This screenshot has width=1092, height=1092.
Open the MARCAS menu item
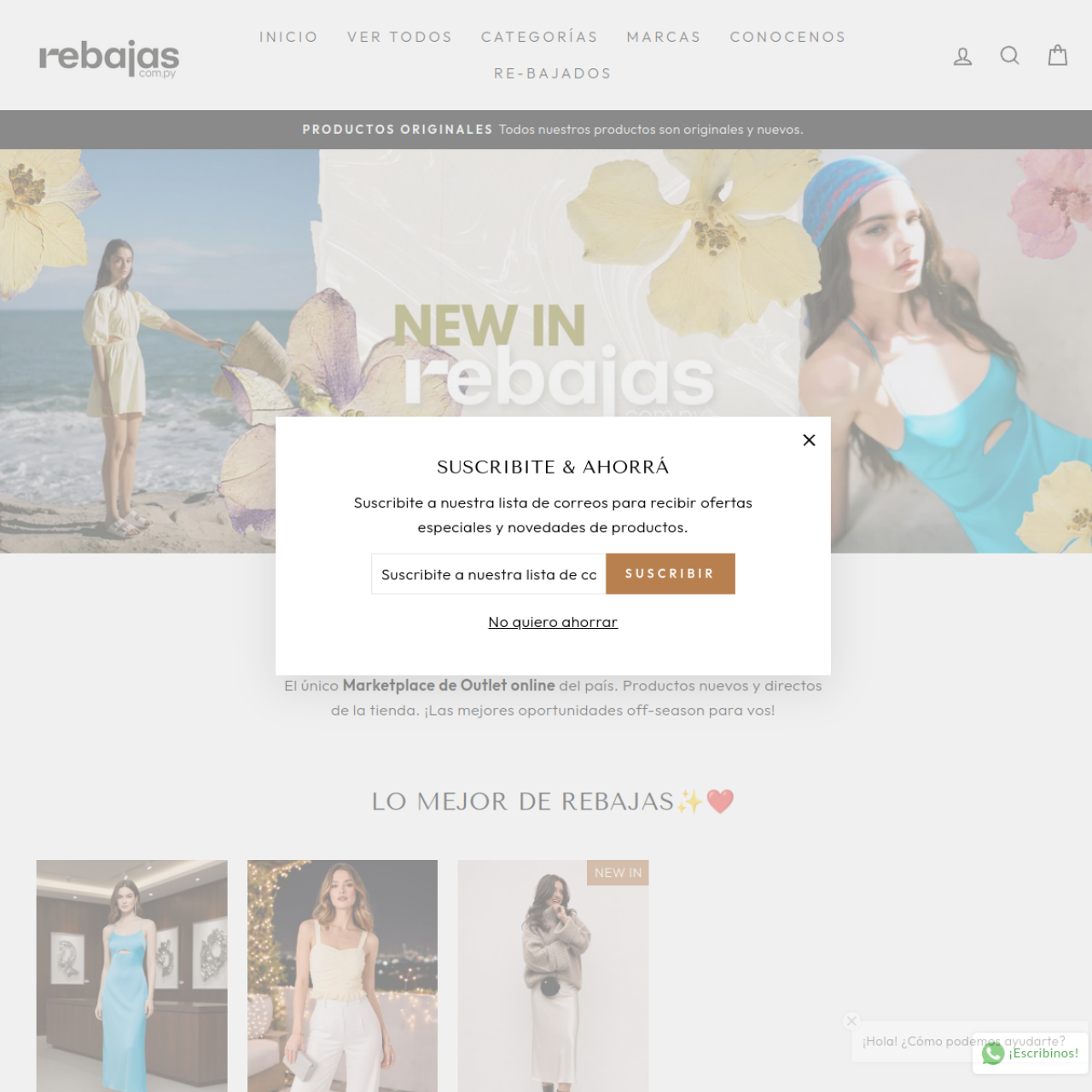(x=664, y=37)
